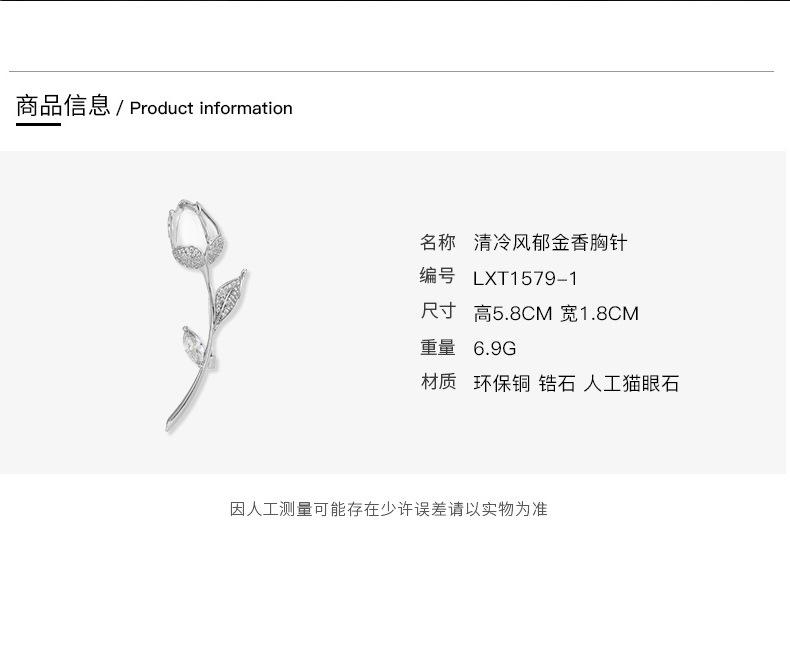Click the 材质 label
This screenshot has width=790, height=653.
[438, 382]
